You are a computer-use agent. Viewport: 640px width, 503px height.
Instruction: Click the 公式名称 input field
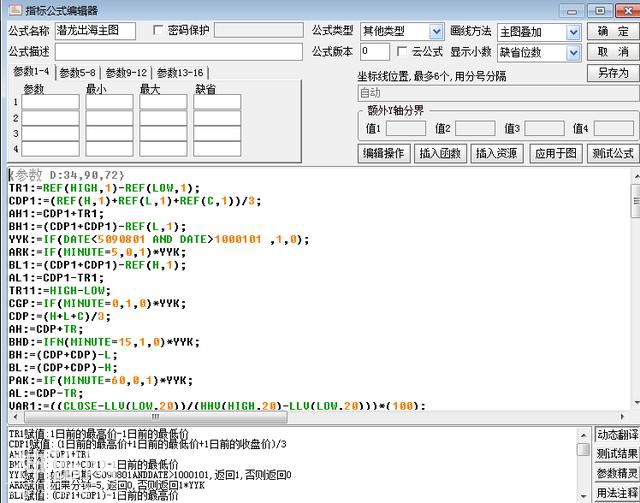[95, 31]
